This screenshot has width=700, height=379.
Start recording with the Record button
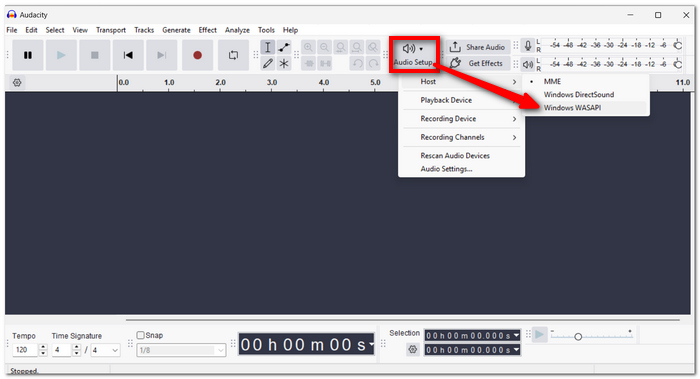click(197, 55)
